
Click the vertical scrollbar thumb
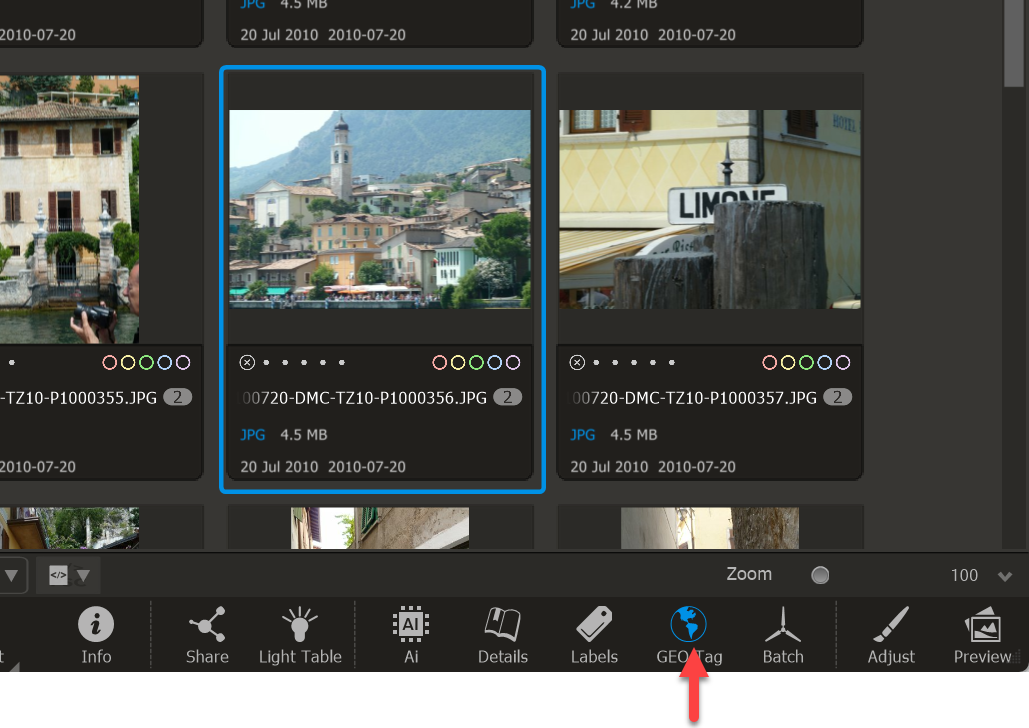coord(1014,43)
